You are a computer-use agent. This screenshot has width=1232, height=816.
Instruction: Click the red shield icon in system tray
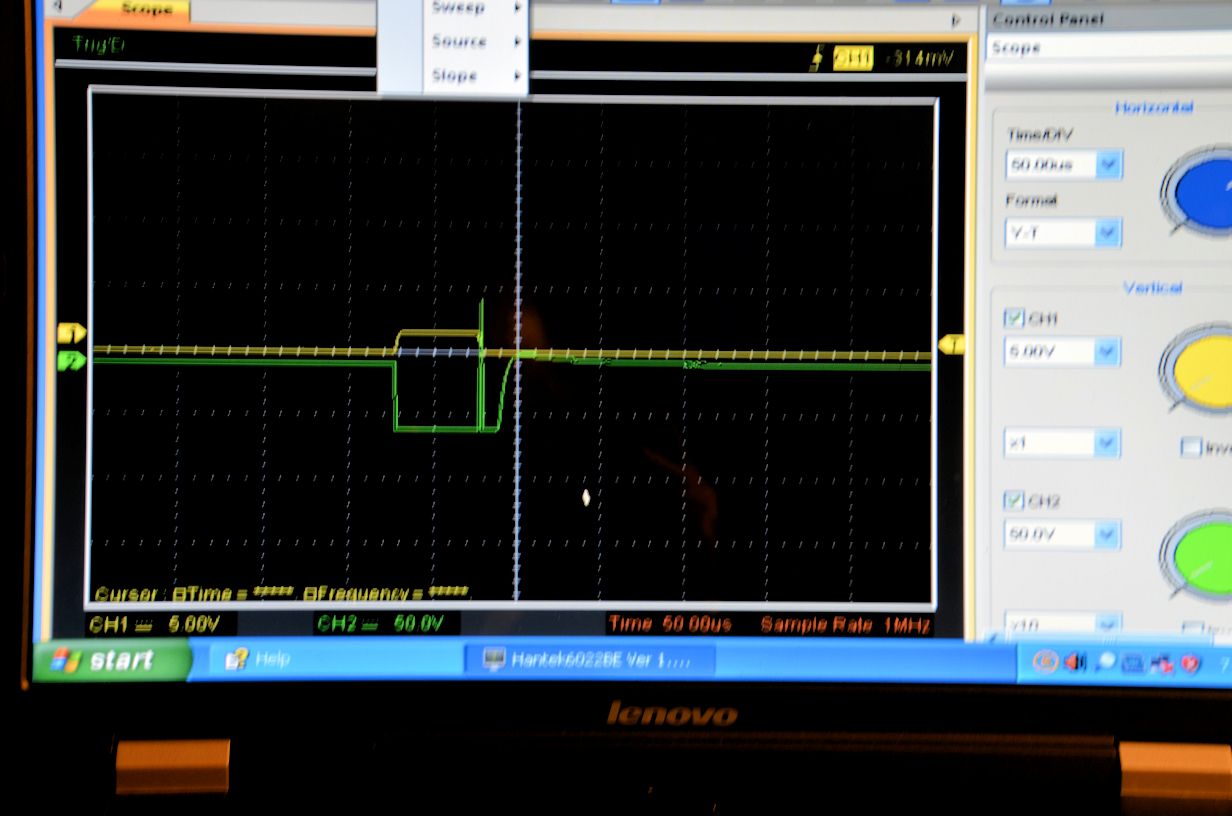coord(1190,662)
